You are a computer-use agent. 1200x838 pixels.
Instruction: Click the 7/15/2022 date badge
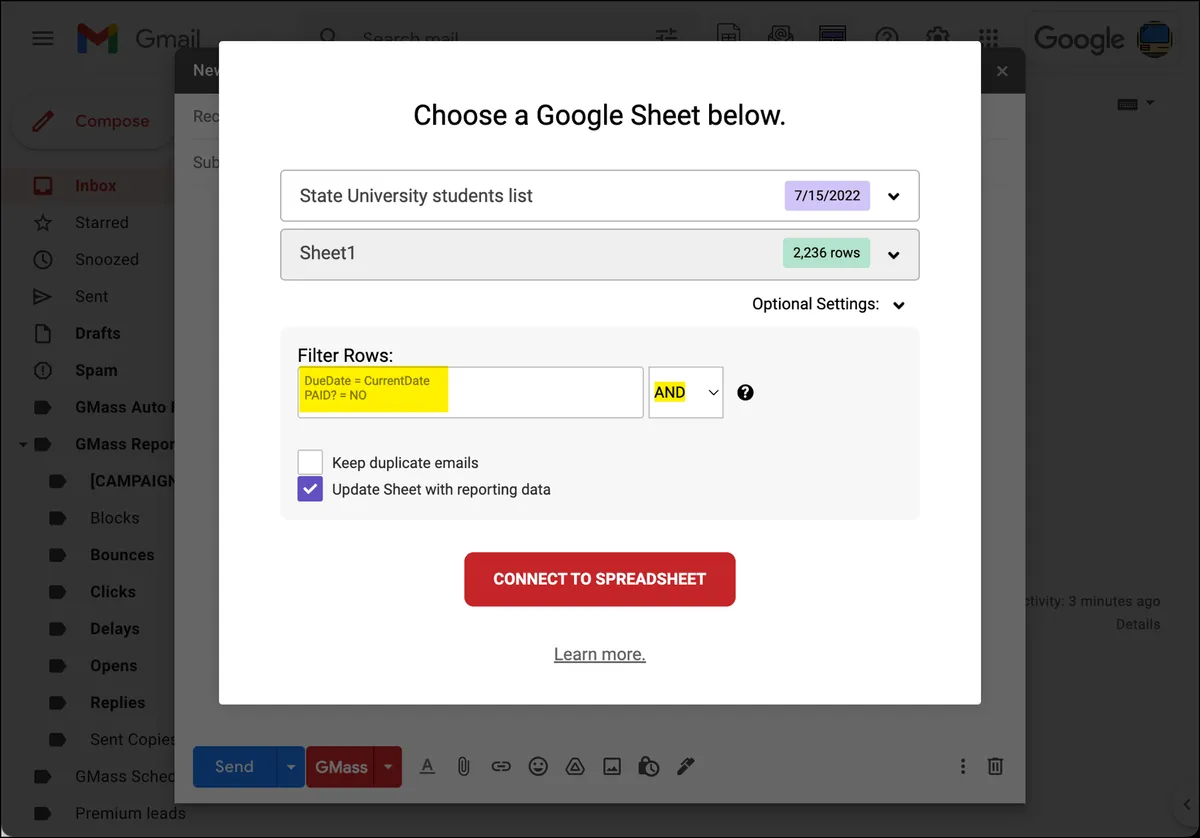coord(827,195)
